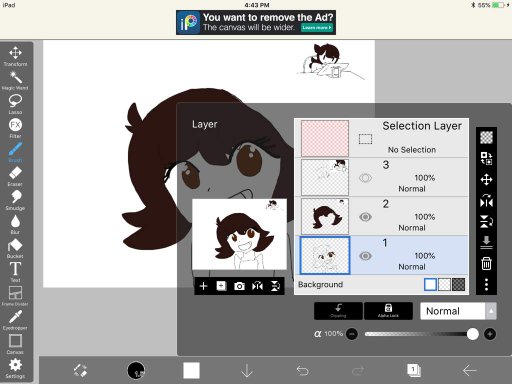Viewport: 512px width, 384px height.
Task: Add a new layer with plus icon
Action: coord(203,286)
